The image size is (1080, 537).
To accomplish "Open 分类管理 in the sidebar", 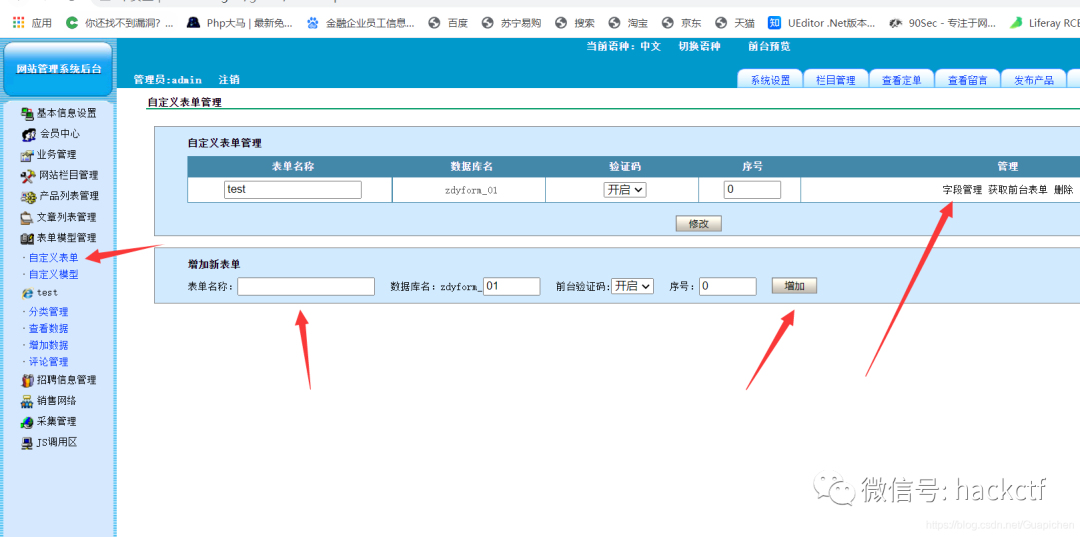I will pos(48,312).
